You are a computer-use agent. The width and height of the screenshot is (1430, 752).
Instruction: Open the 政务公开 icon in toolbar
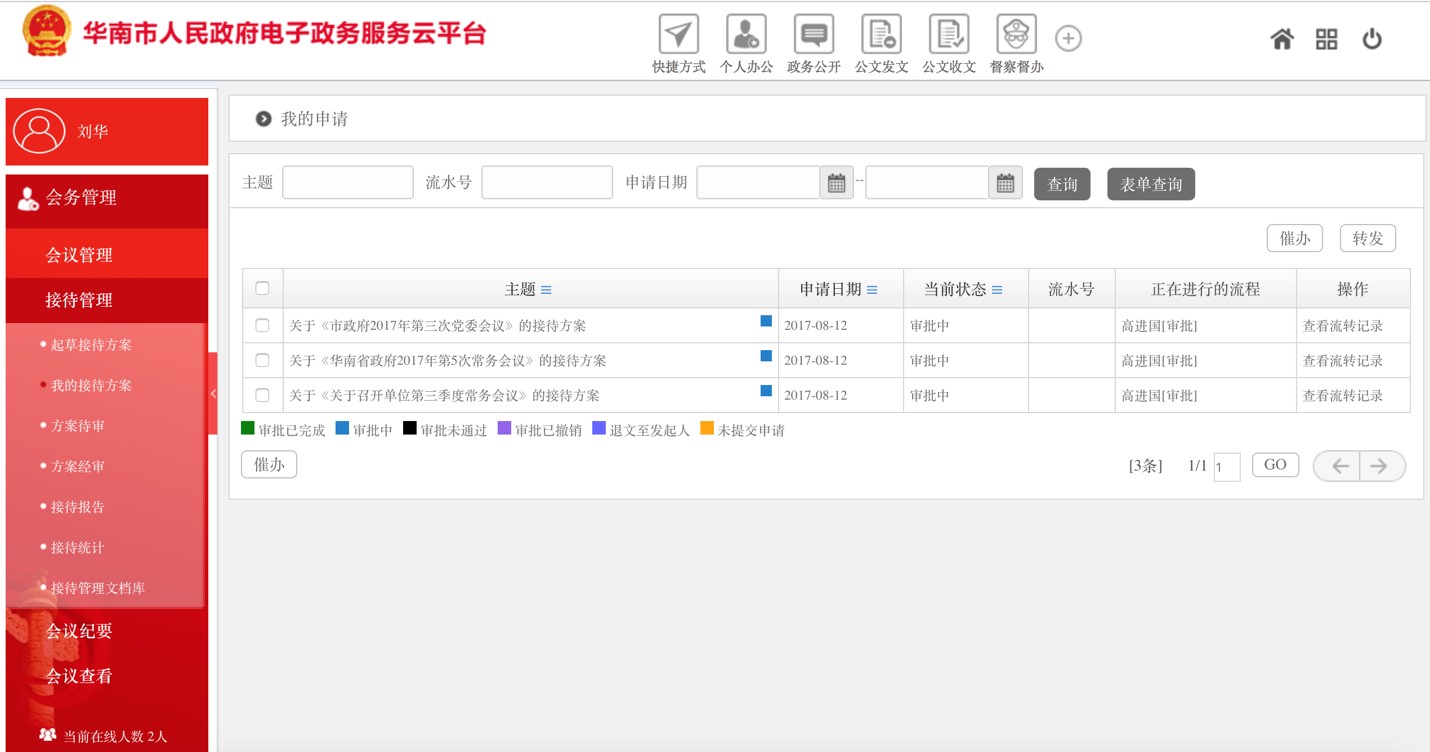(813, 36)
